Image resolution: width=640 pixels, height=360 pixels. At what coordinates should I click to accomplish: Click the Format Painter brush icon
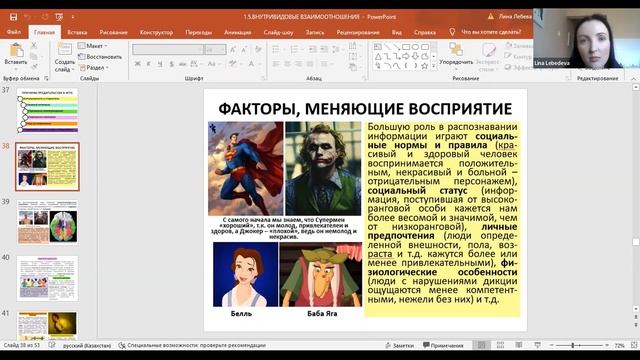pyautogui.click(x=34, y=66)
